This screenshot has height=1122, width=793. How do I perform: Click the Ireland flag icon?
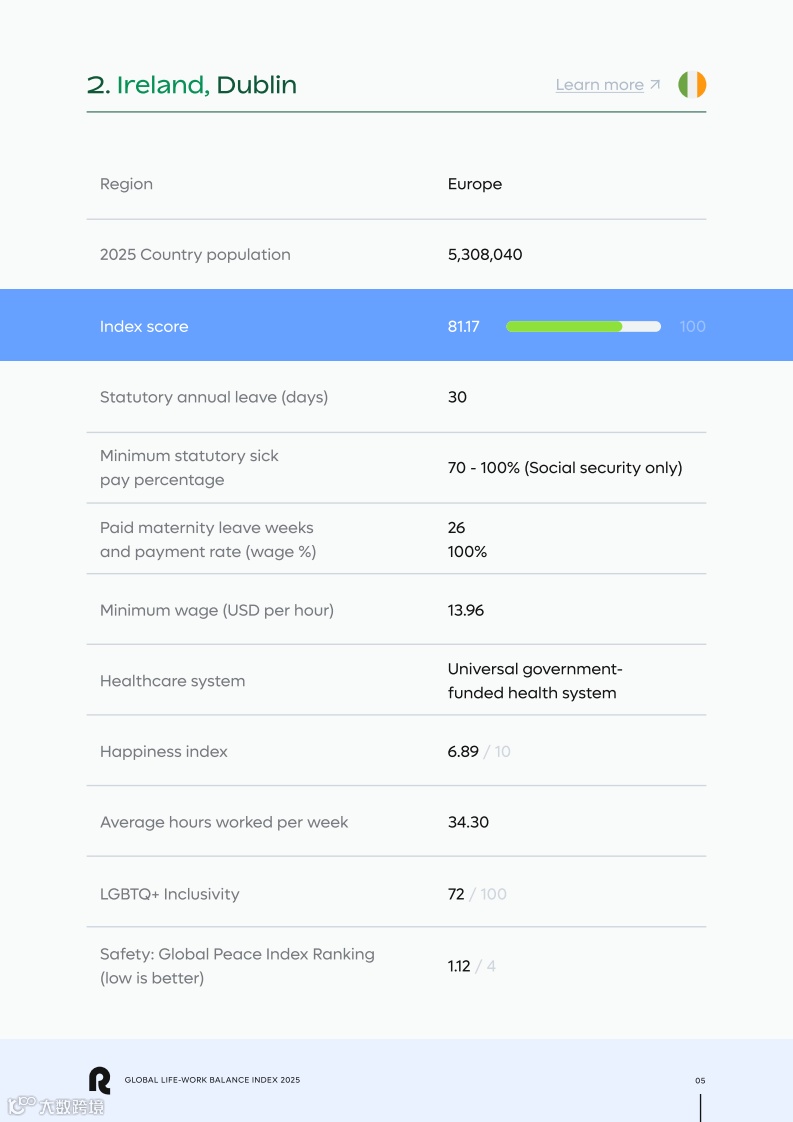692,85
